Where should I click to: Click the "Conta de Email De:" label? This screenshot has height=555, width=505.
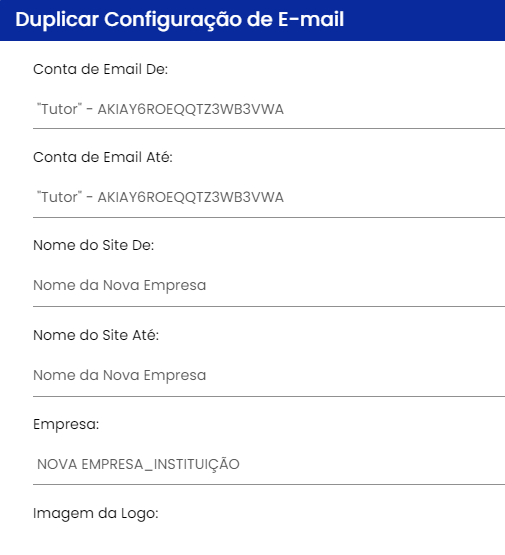(101, 69)
